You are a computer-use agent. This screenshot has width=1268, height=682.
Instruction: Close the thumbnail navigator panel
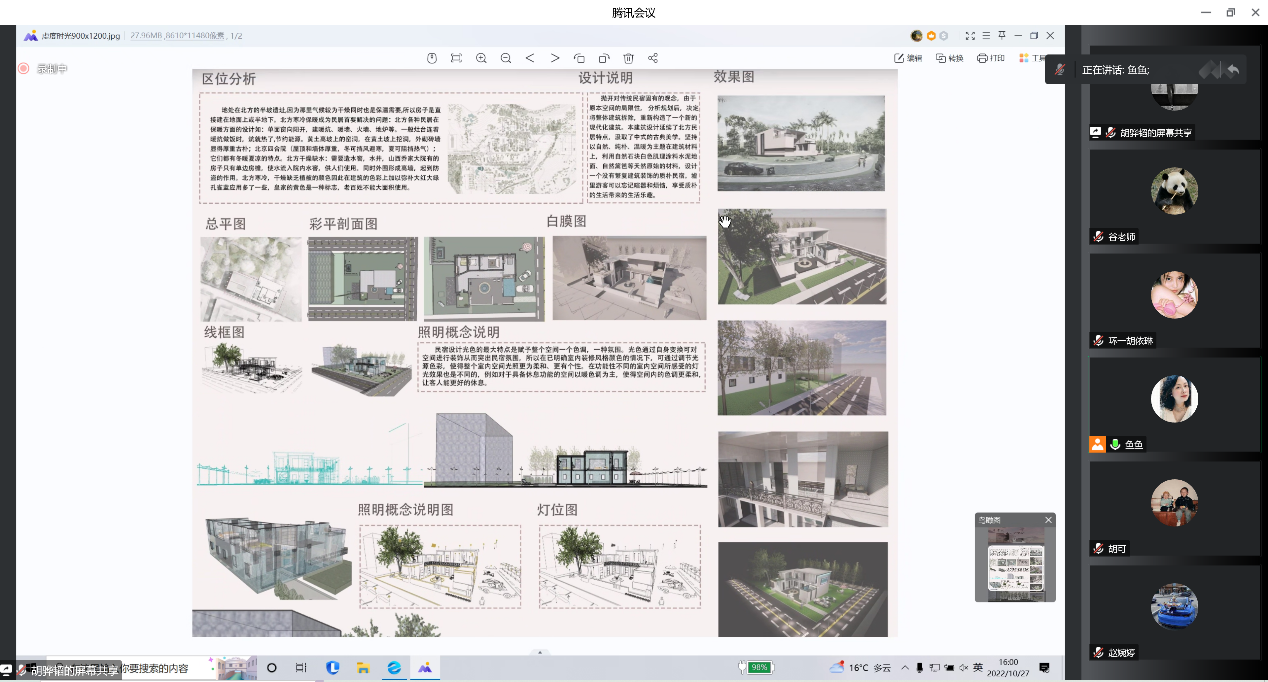click(1048, 520)
